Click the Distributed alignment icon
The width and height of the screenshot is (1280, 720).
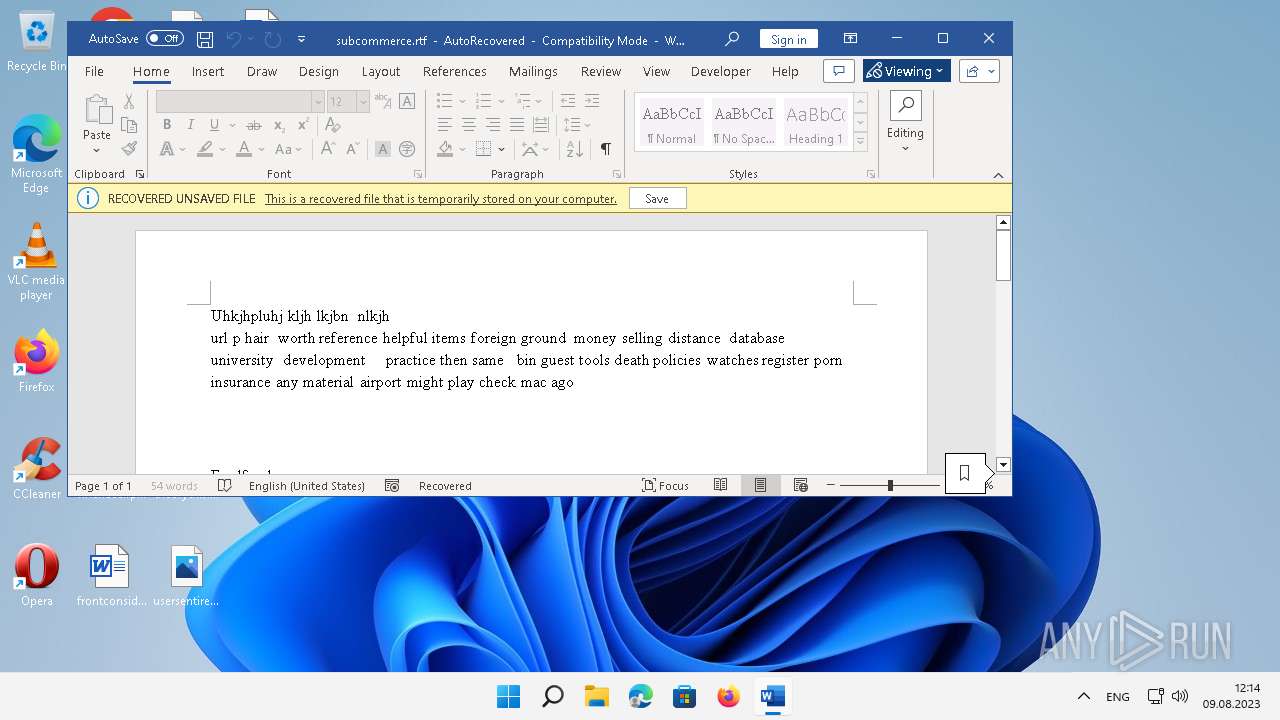[541, 125]
